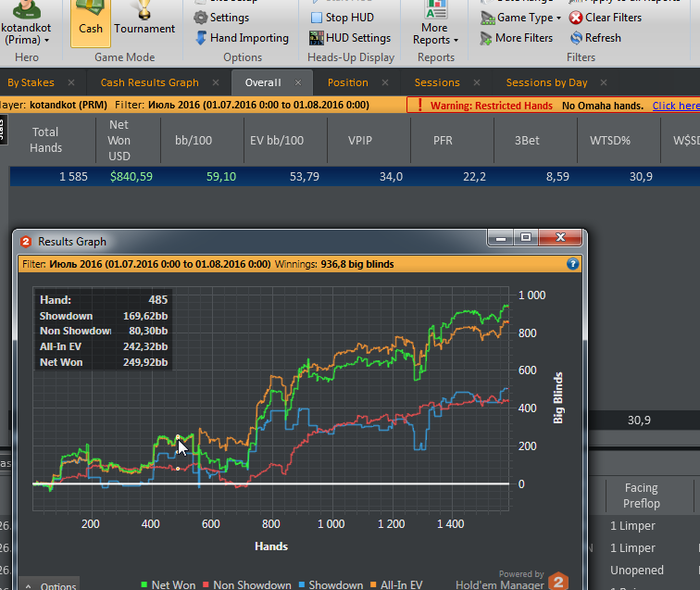This screenshot has height=590, width=700.
Task: Select the Unopened row
Action: (637, 570)
